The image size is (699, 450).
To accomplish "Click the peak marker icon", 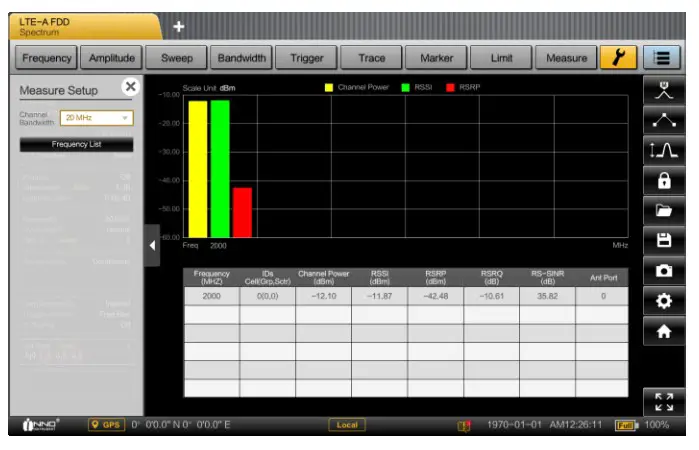I will tap(664, 91).
